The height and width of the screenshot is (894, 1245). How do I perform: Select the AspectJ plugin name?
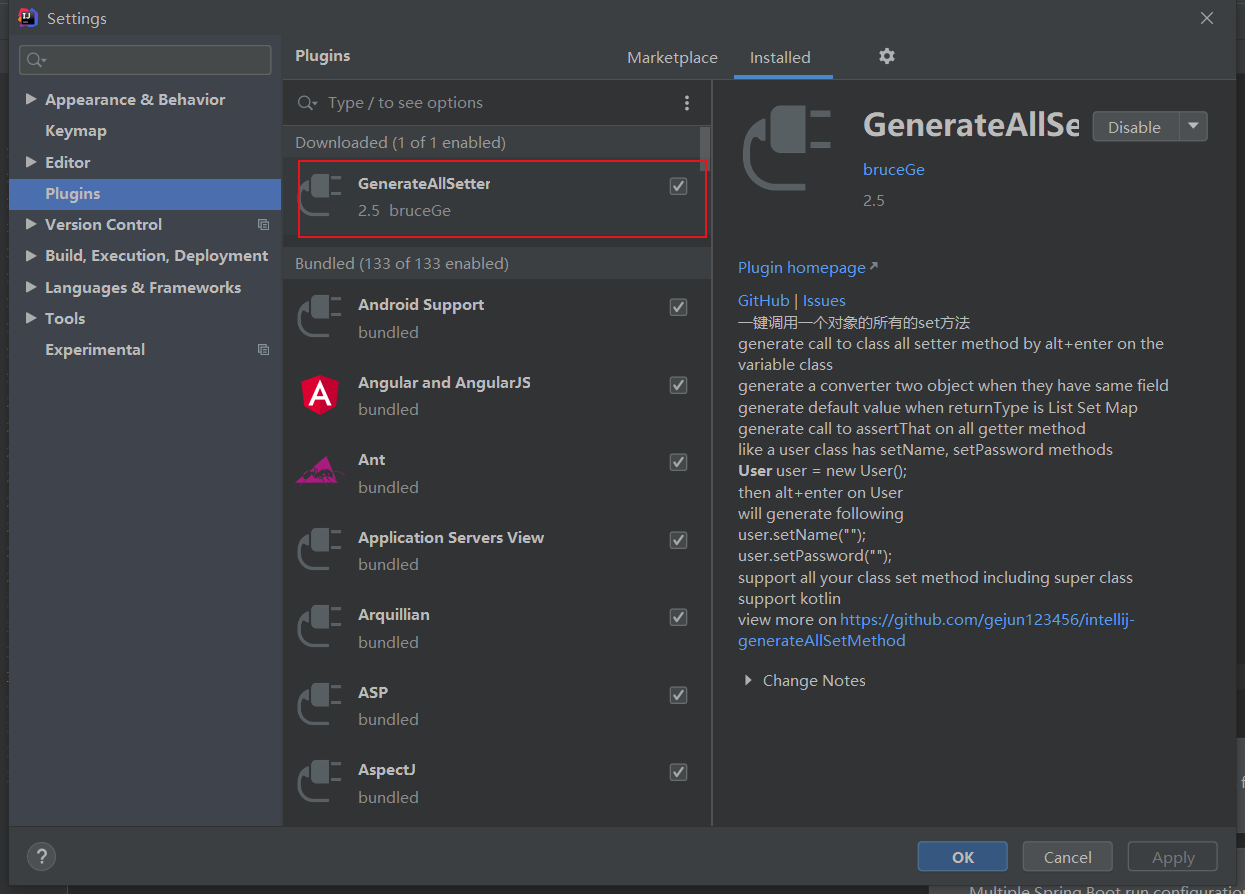point(387,770)
